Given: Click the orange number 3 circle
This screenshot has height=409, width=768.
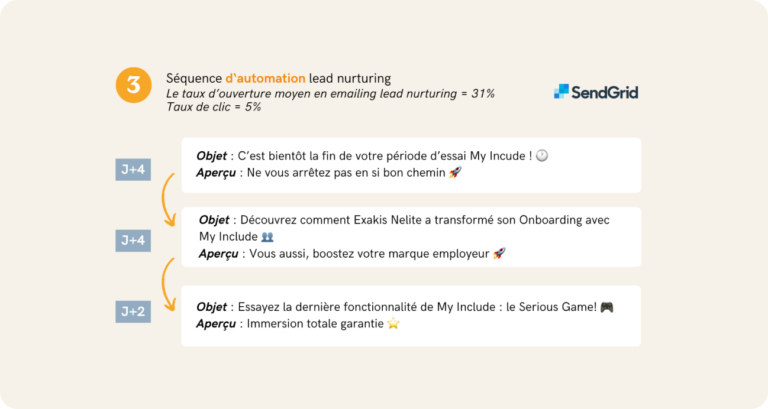Looking at the screenshot, I should coord(133,86).
